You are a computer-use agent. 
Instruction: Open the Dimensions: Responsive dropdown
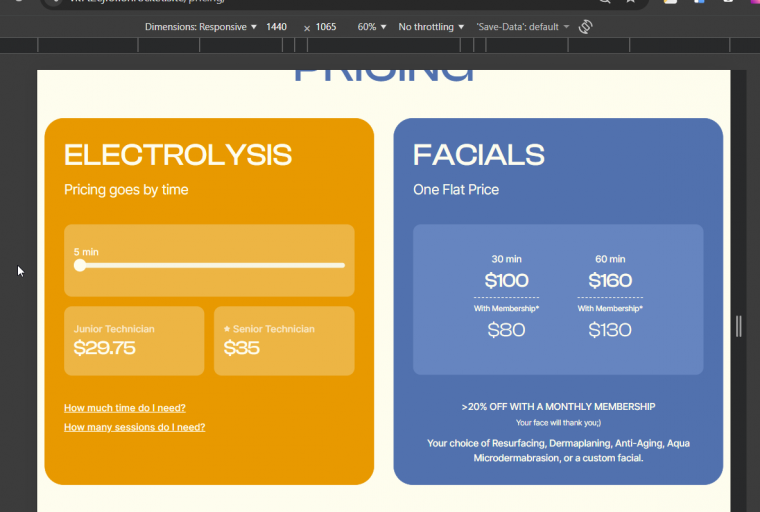pos(201,27)
